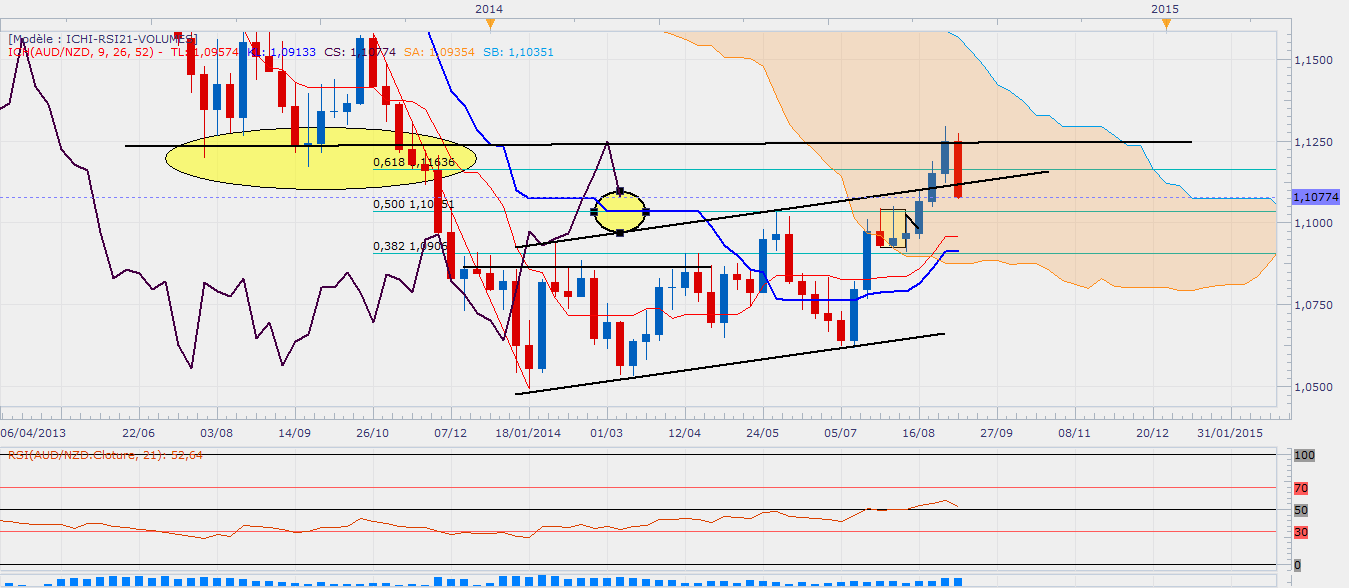Viewport: 1349px width, 588px height.
Task: Click the 26/10 date label
Action: coord(372,432)
